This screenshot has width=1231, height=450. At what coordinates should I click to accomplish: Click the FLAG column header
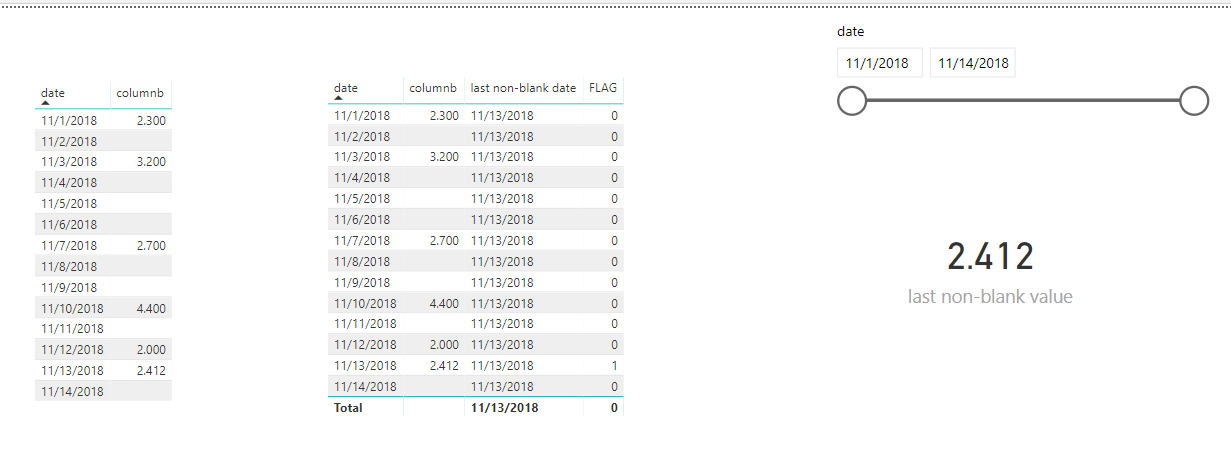tap(603, 88)
